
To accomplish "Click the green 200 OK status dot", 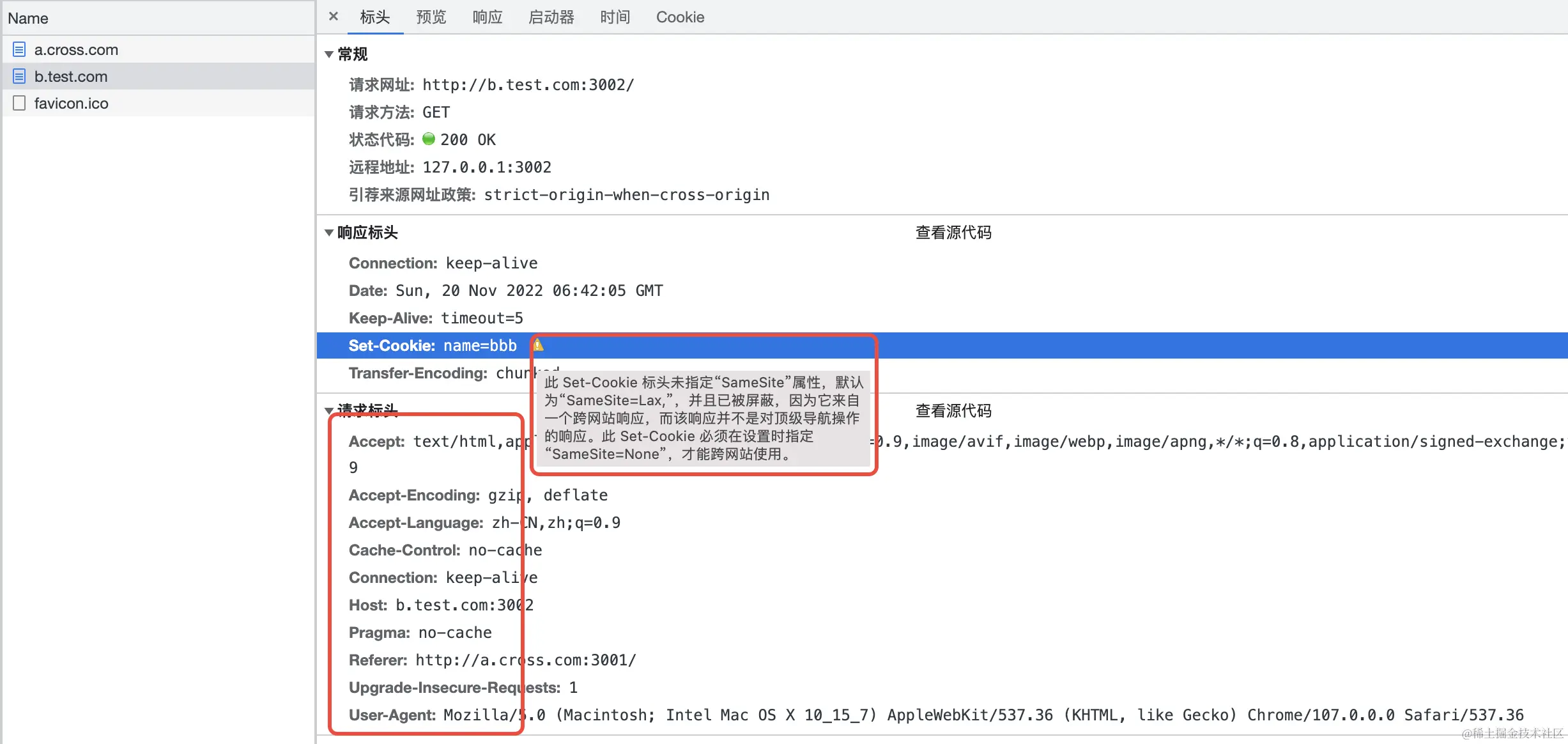I will point(429,139).
